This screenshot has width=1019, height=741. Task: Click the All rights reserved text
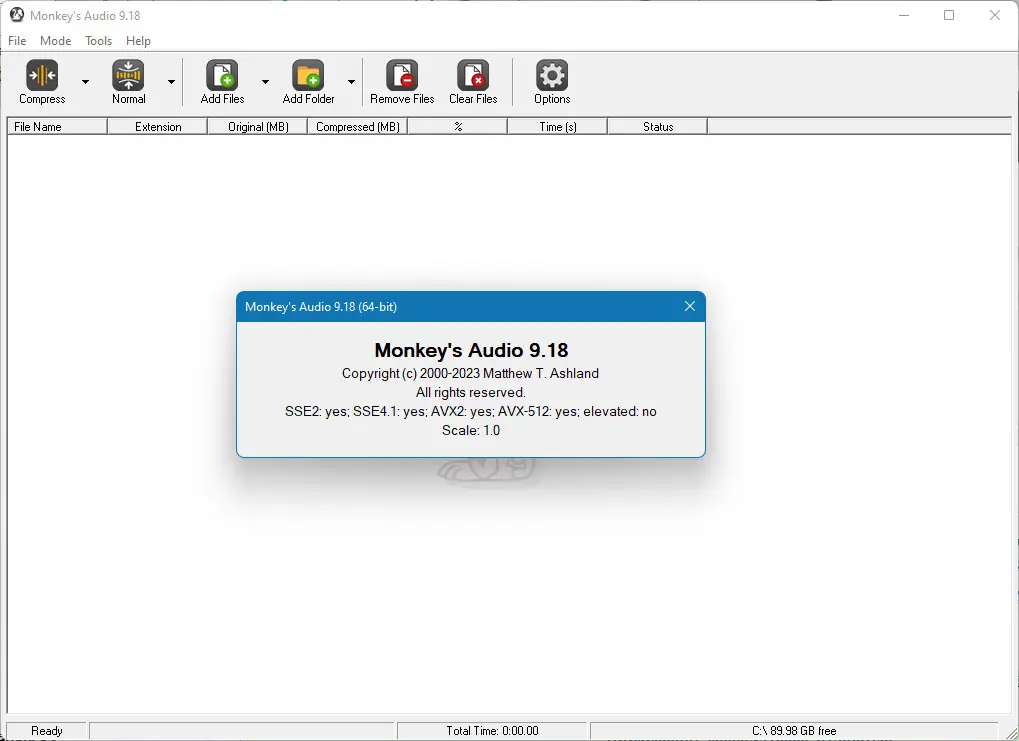471,393
